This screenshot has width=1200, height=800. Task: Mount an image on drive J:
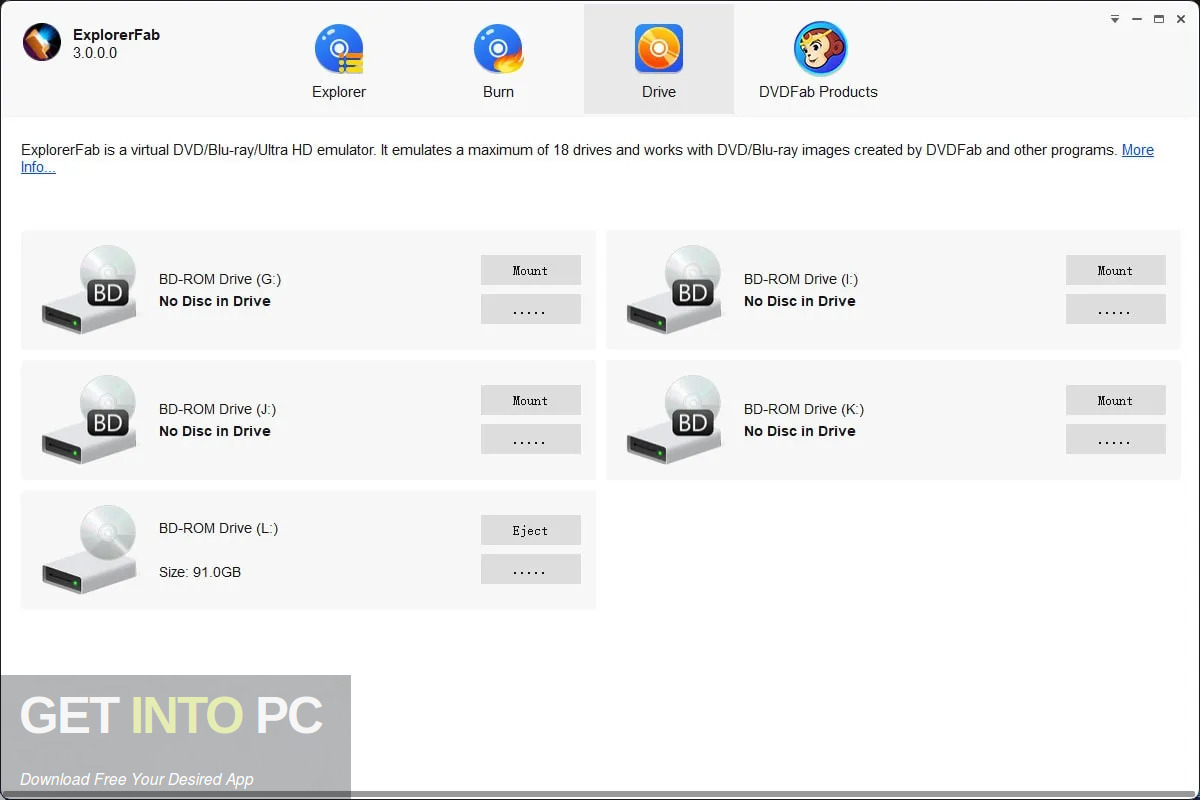[531, 400]
